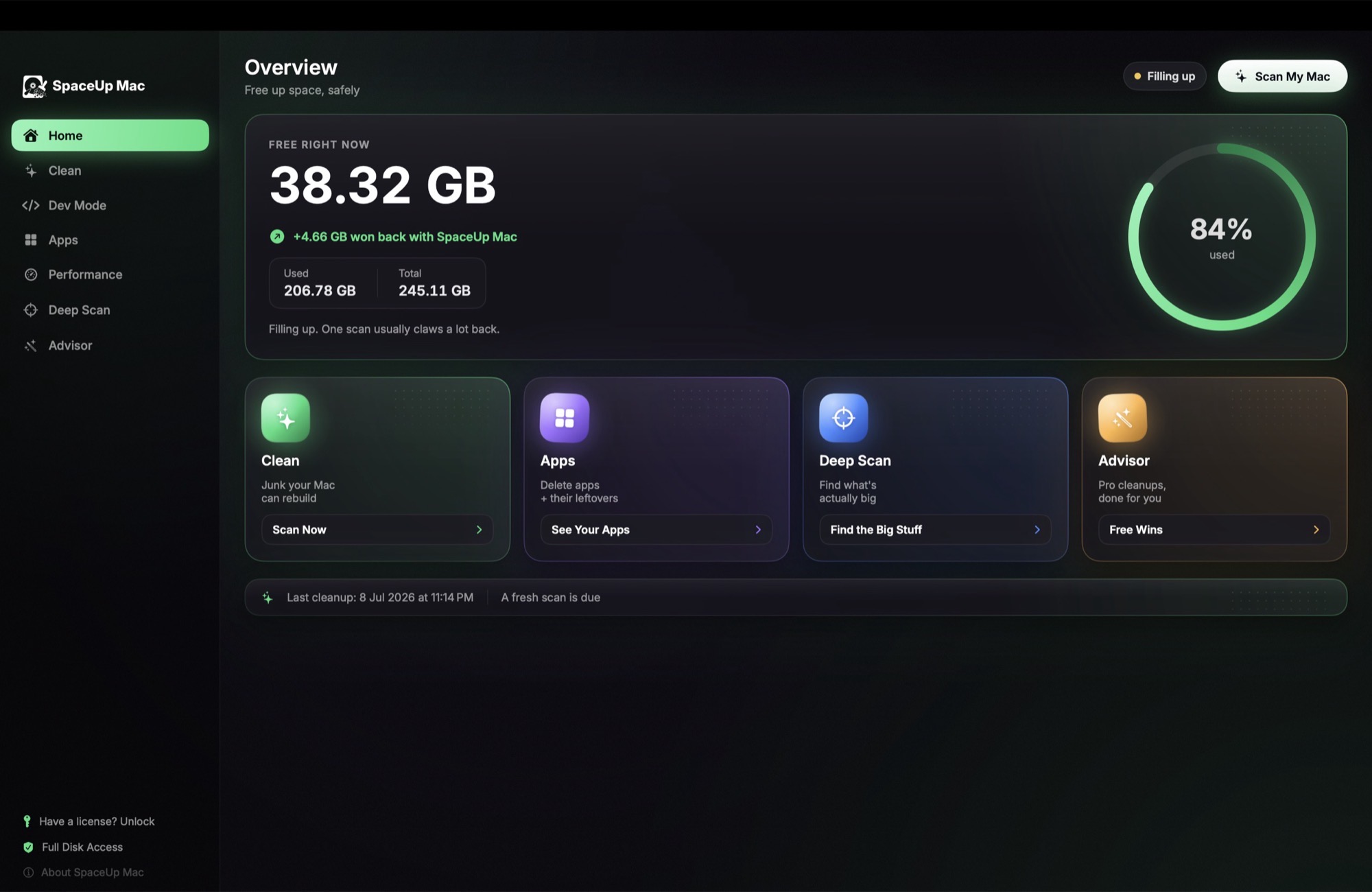Click the Full Disk Access shield icon
The image size is (1372, 892).
click(x=28, y=847)
